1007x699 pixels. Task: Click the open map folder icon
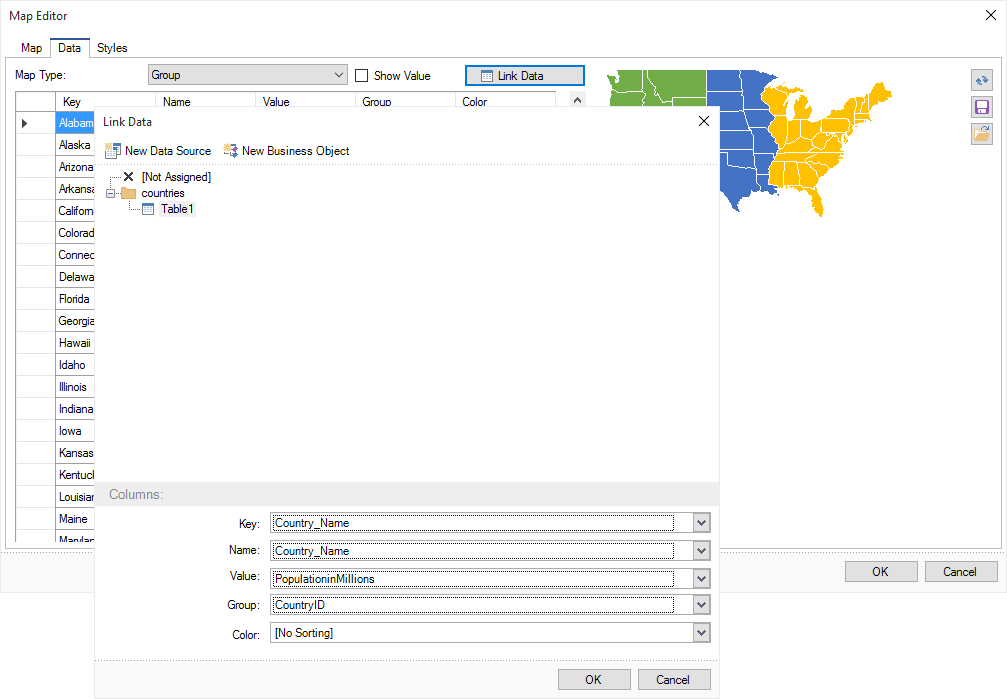981,134
